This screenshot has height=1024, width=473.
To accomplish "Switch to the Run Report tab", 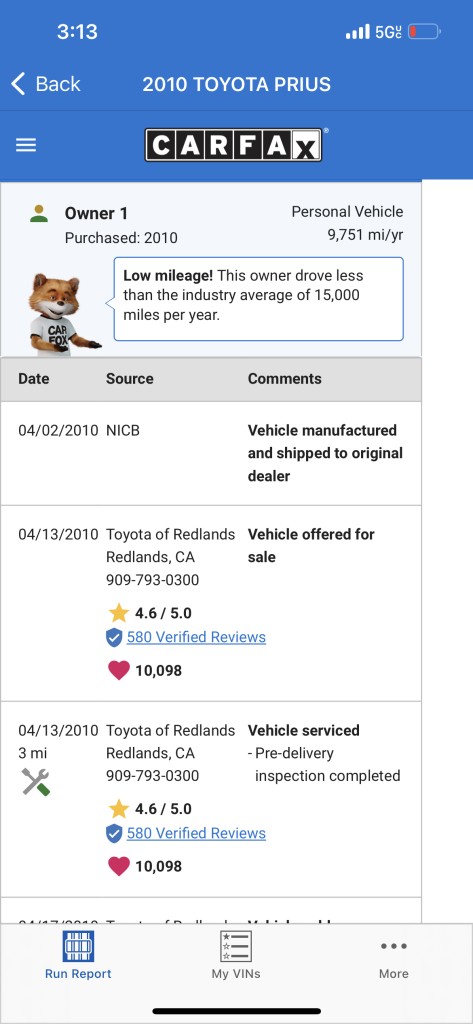I will pos(78,955).
